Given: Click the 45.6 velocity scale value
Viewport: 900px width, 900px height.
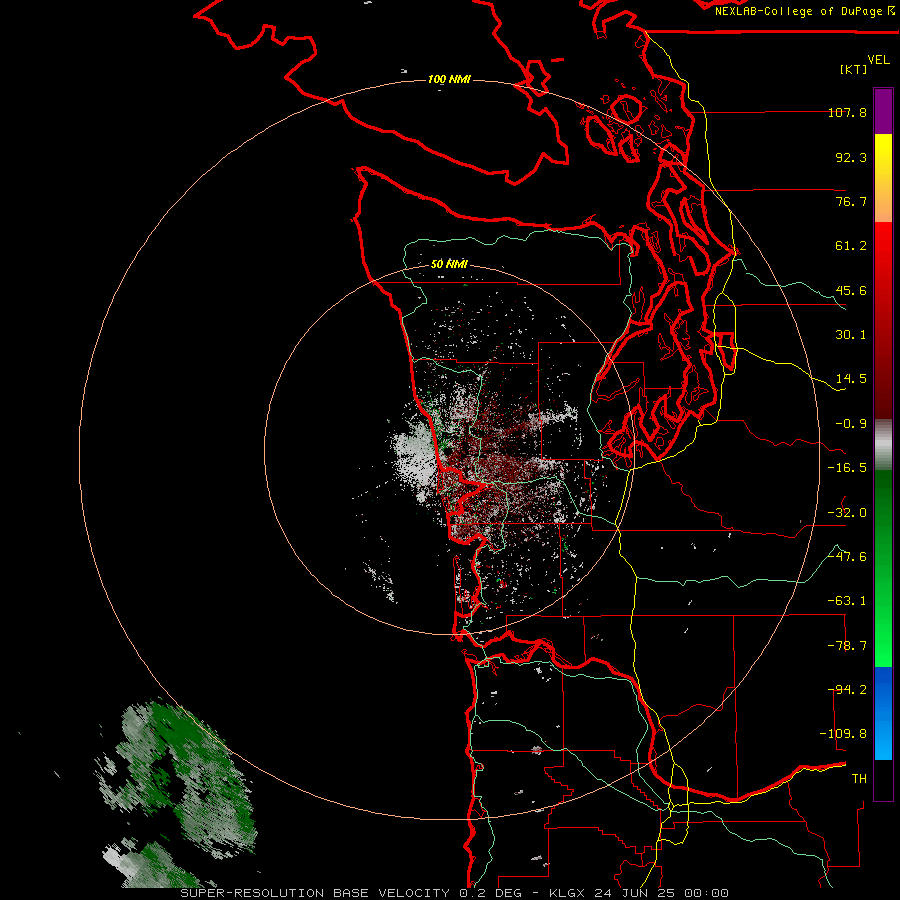Looking at the screenshot, I should pyautogui.click(x=851, y=290).
